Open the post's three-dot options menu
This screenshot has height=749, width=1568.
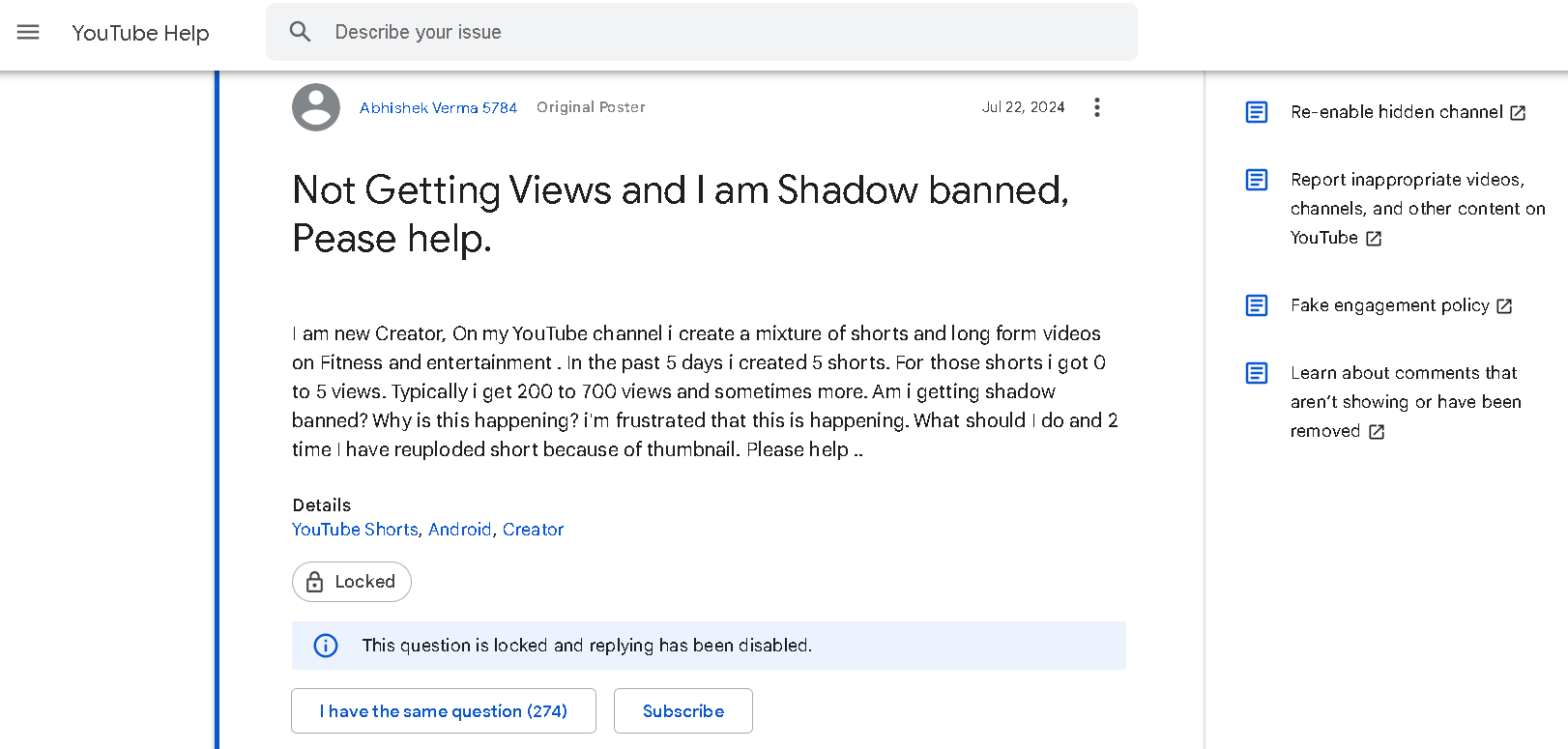(1096, 107)
